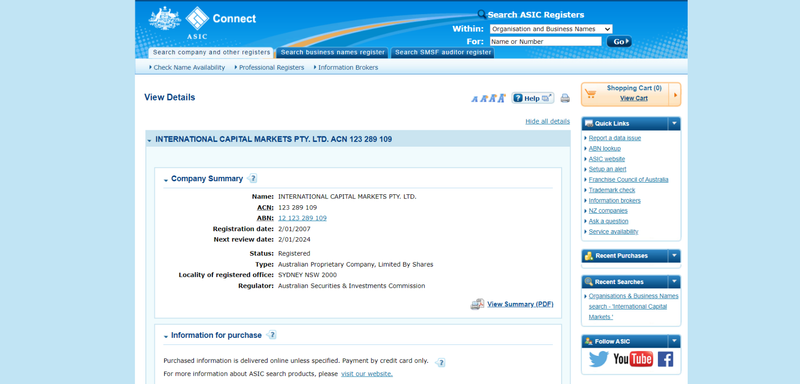The height and width of the screenshot is (384, 800).
Task: Select the smallest font size icon
Action: tap(474, 99)
